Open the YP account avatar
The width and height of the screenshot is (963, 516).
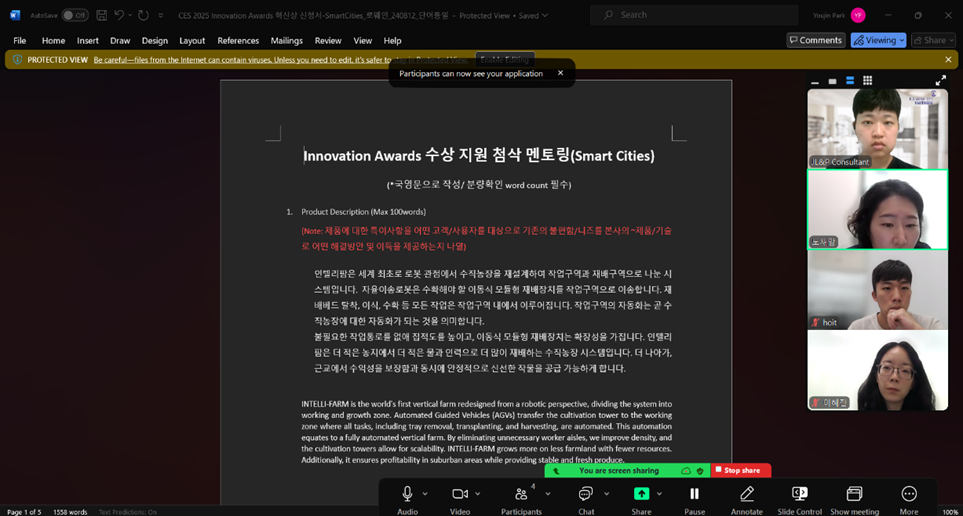click(858, 15)
